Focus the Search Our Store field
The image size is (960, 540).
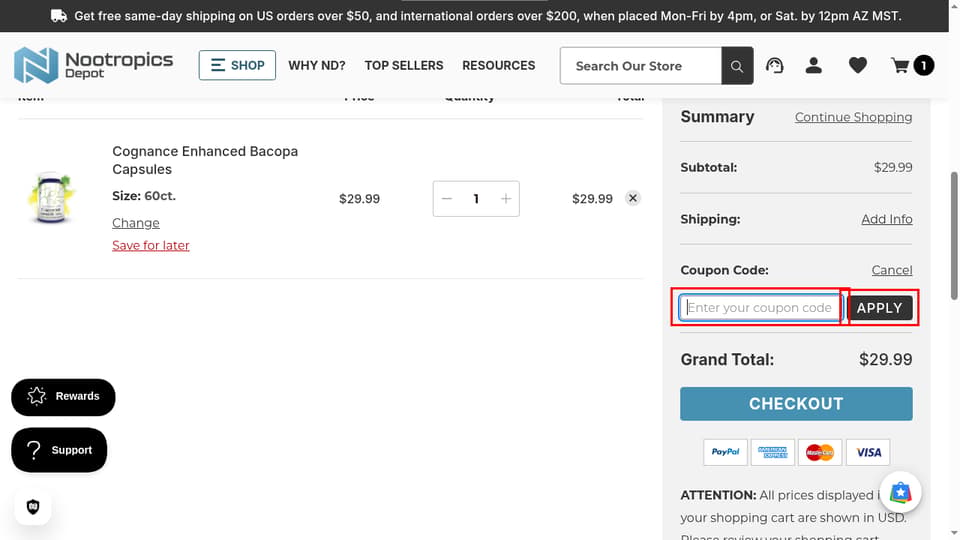640,66
